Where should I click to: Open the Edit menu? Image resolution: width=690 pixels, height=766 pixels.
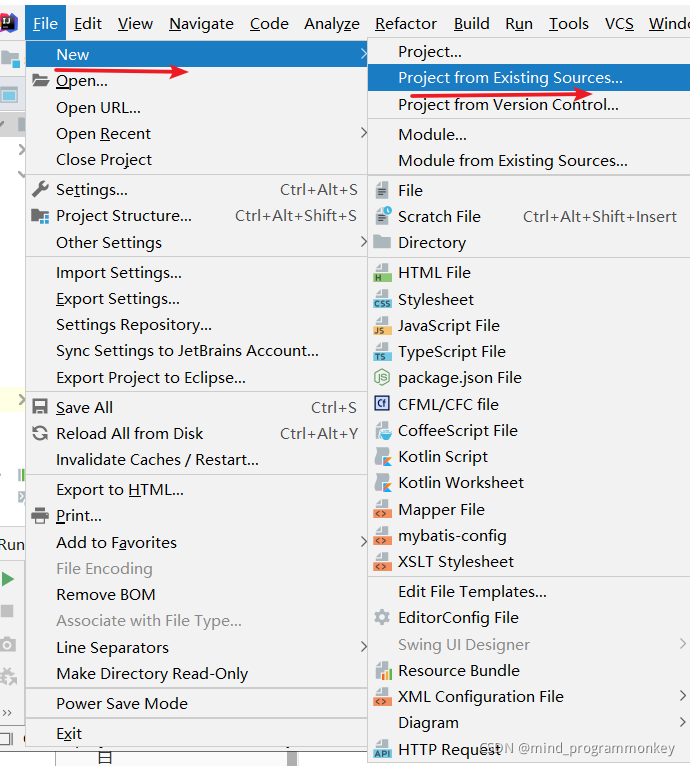(x=87, y=23)
